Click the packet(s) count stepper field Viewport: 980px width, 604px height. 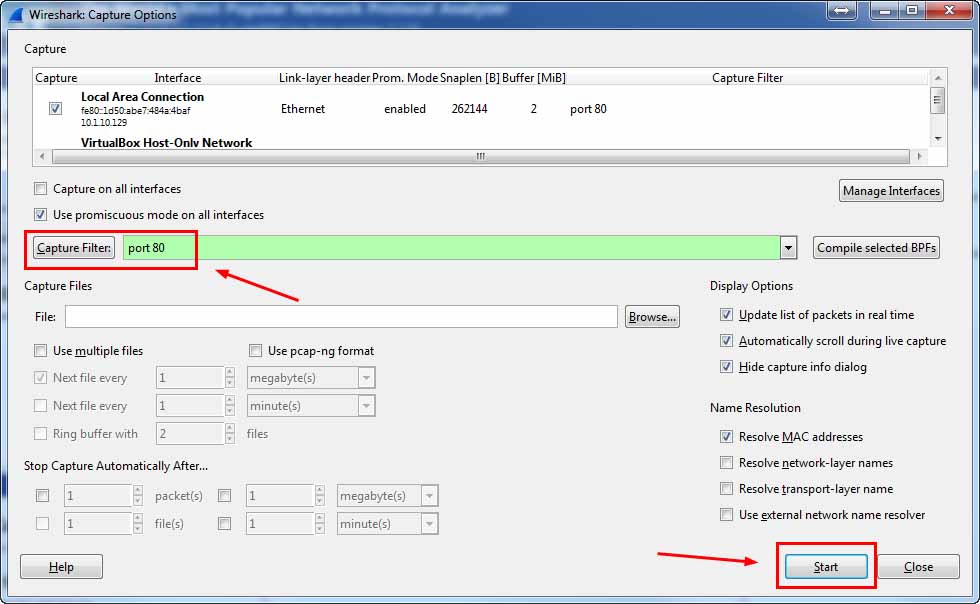[x=104, y=496]
